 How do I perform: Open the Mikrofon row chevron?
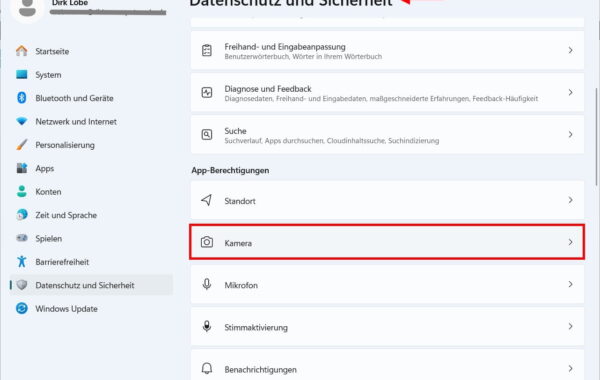(571, 284)
